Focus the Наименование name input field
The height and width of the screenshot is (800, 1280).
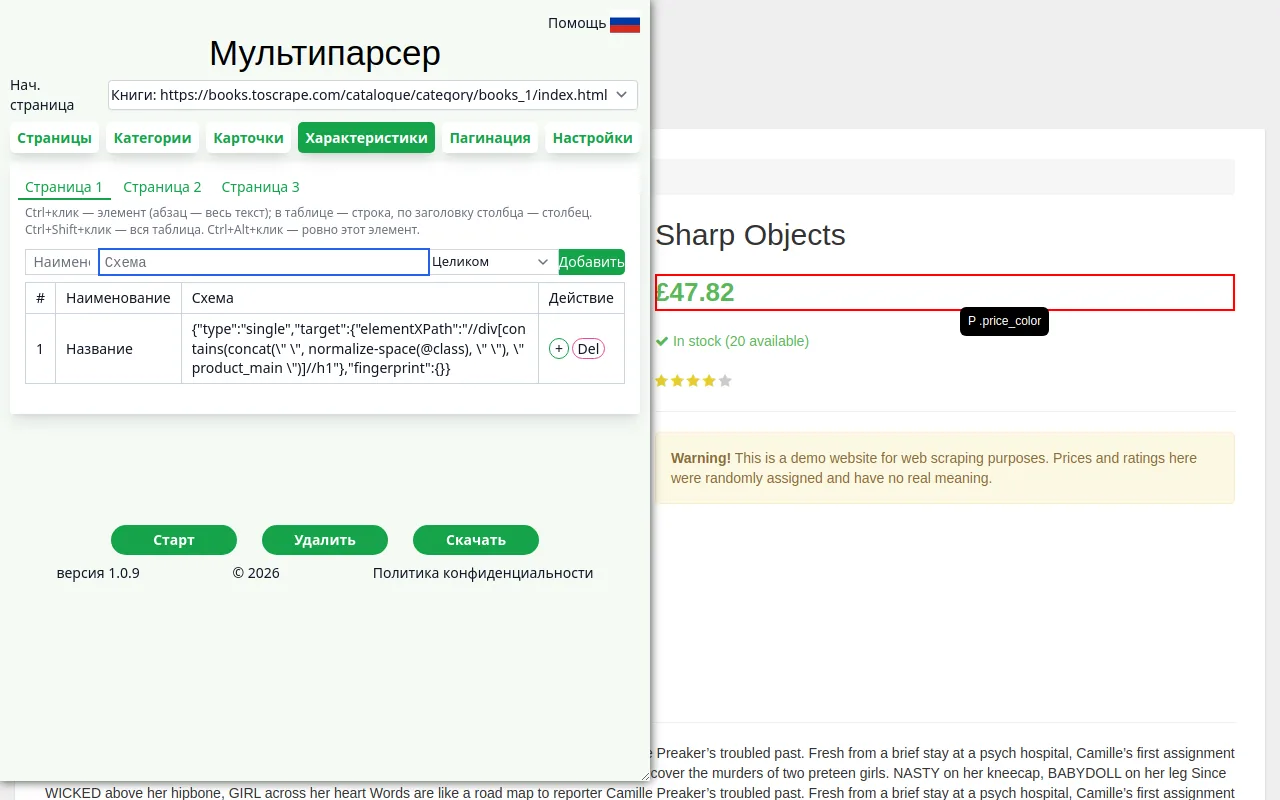[x=61, y=262]
